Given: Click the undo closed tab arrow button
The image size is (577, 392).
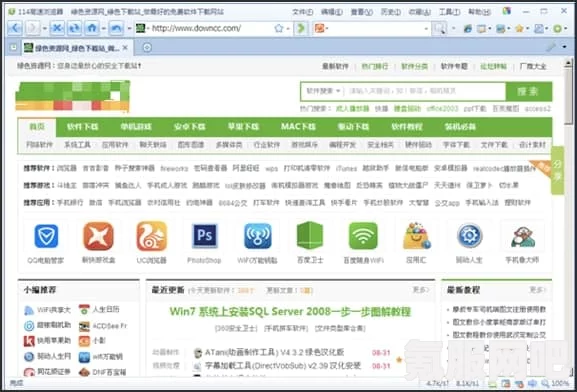Looking at the screenshot, I should [116, 28].
